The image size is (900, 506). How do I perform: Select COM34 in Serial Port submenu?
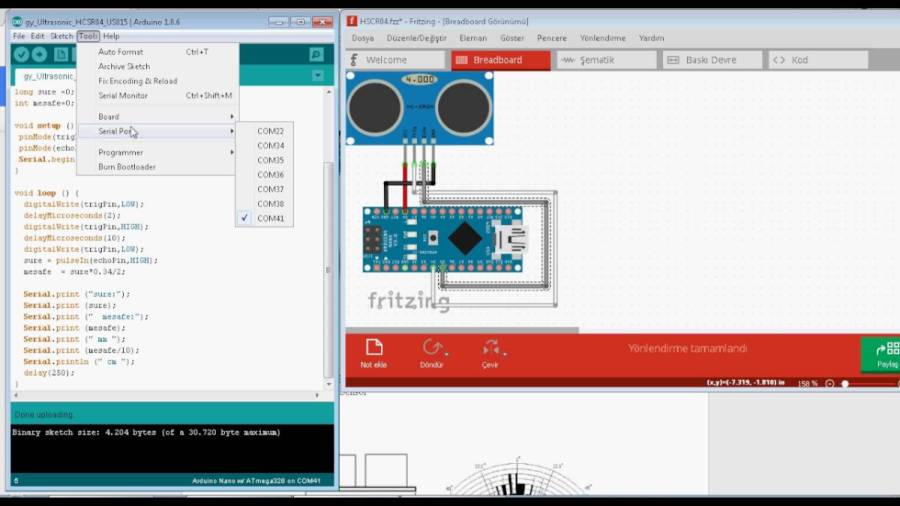tap(265, 146)
